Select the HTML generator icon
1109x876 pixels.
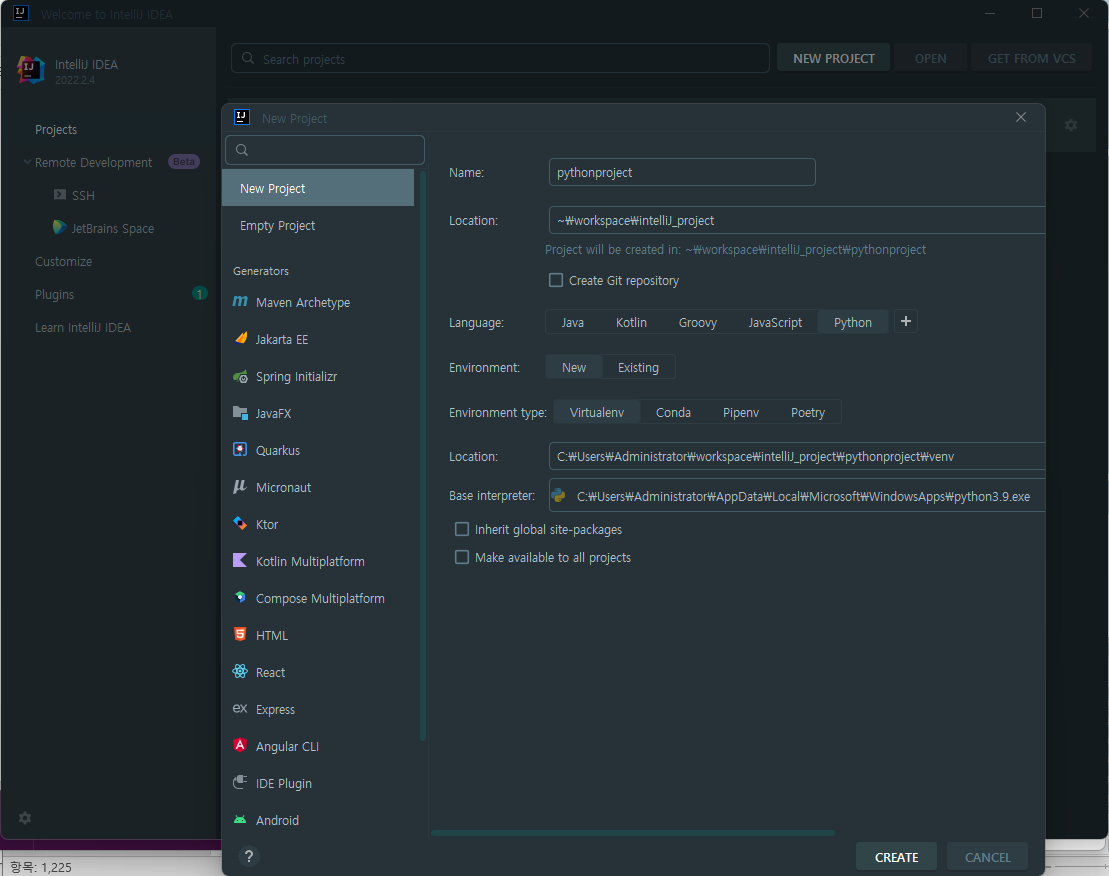pos(240,634)
